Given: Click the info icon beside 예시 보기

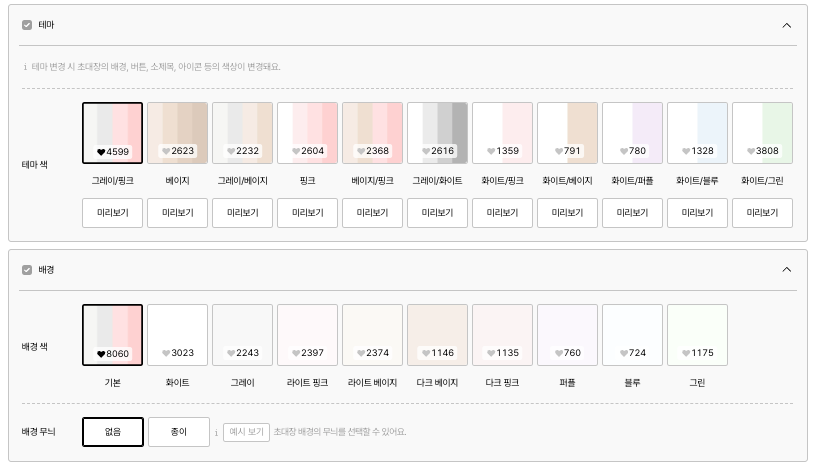Looking at the screenshot, I should (x=216, y=433).
